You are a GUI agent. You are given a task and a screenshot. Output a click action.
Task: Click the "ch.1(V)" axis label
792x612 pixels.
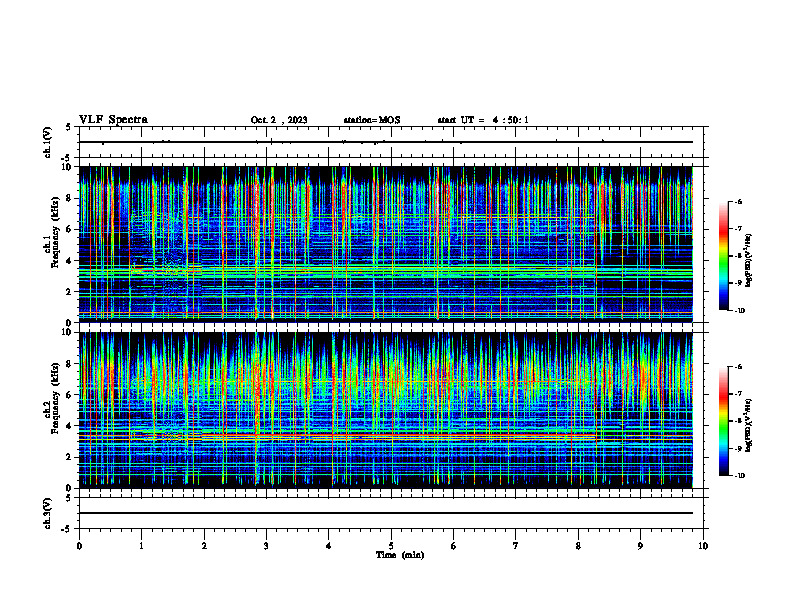(x=47, y=142)
